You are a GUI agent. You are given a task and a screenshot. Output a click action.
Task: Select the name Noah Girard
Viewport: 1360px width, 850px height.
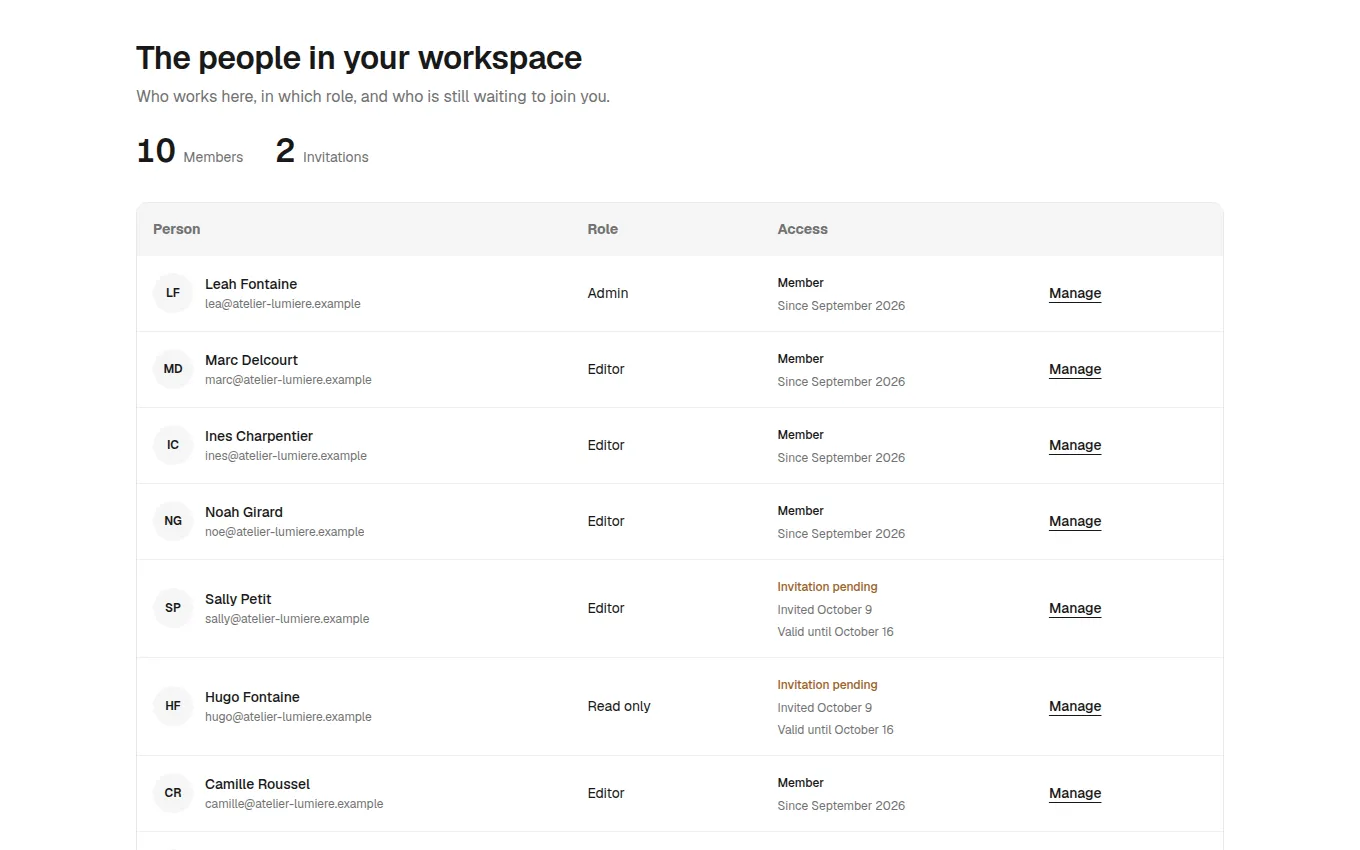coord(244,512)
